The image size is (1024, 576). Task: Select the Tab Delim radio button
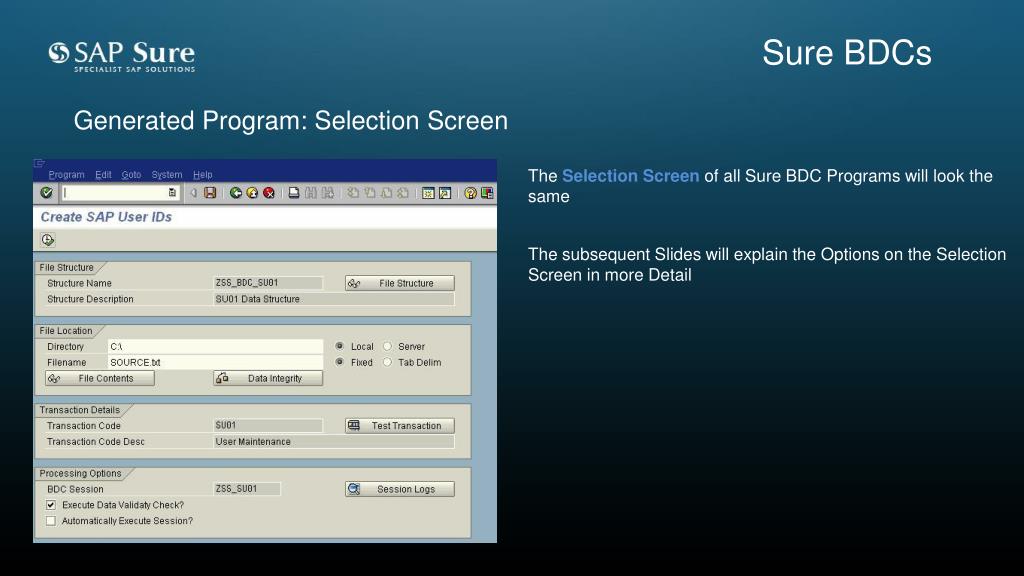(387, 362)
